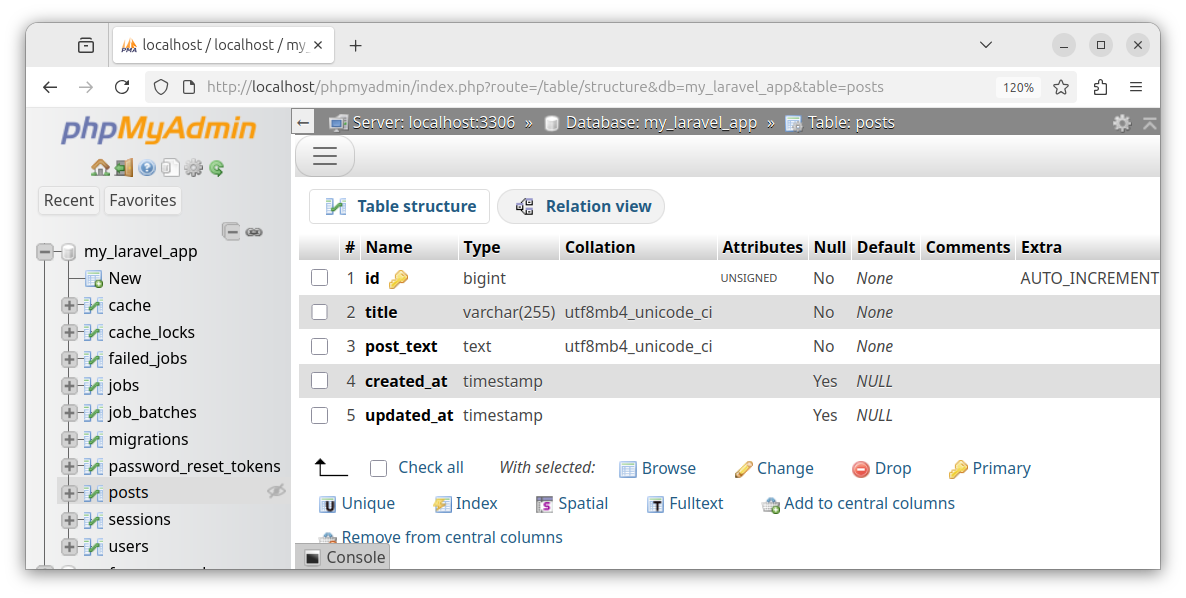Image resolution: width=1186 pixels, height=598 pixels.
Task: Switch to Table structure tab
Action: tap(399, 206)
